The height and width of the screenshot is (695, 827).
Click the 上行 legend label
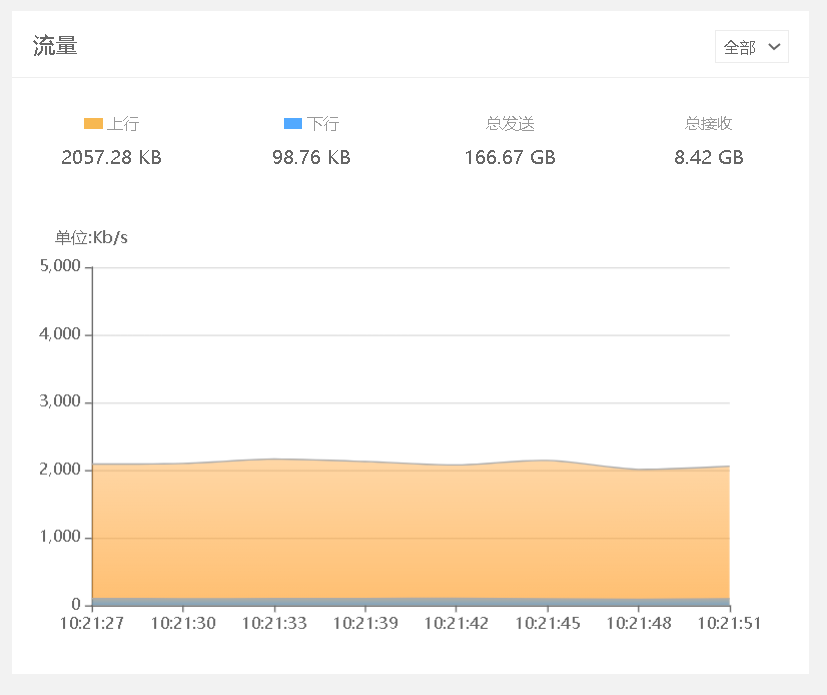[x=123, y=124]
